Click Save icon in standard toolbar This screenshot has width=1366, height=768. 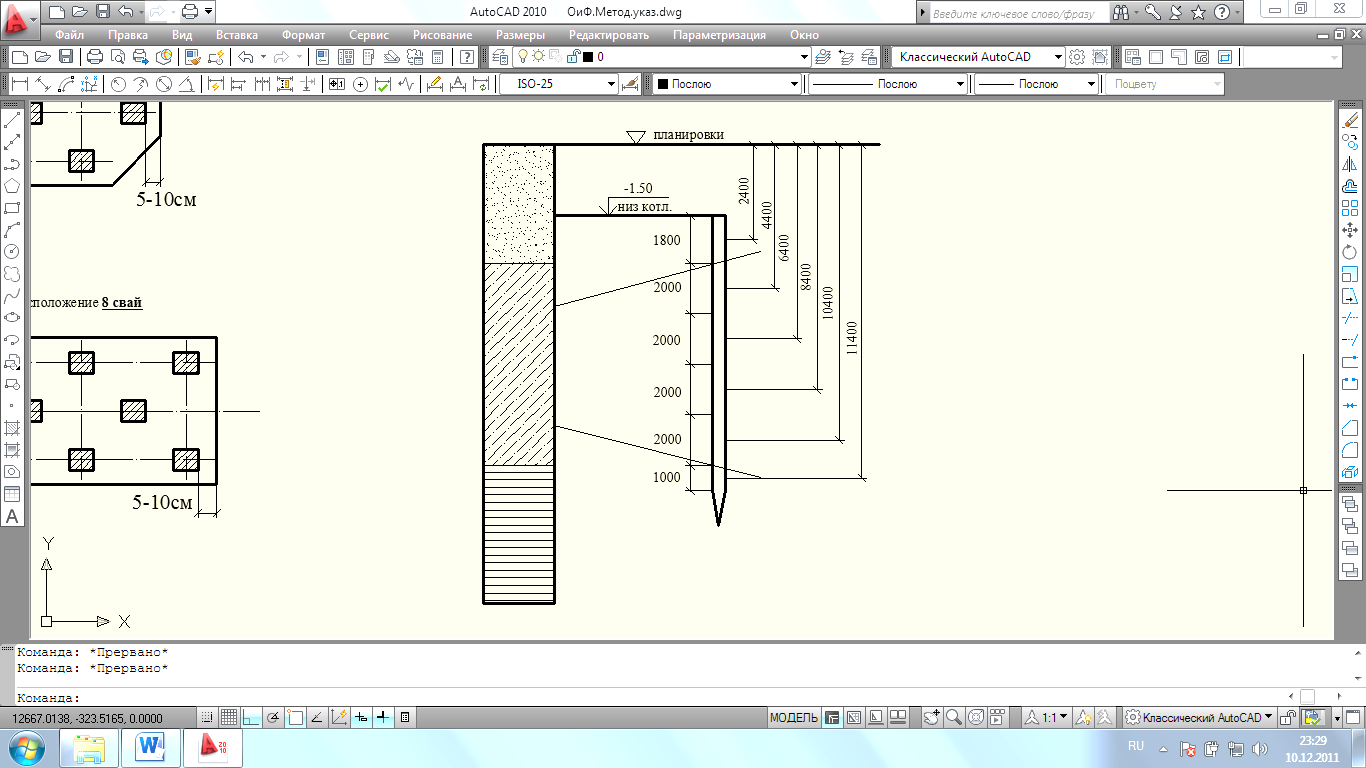coord(66,57)
